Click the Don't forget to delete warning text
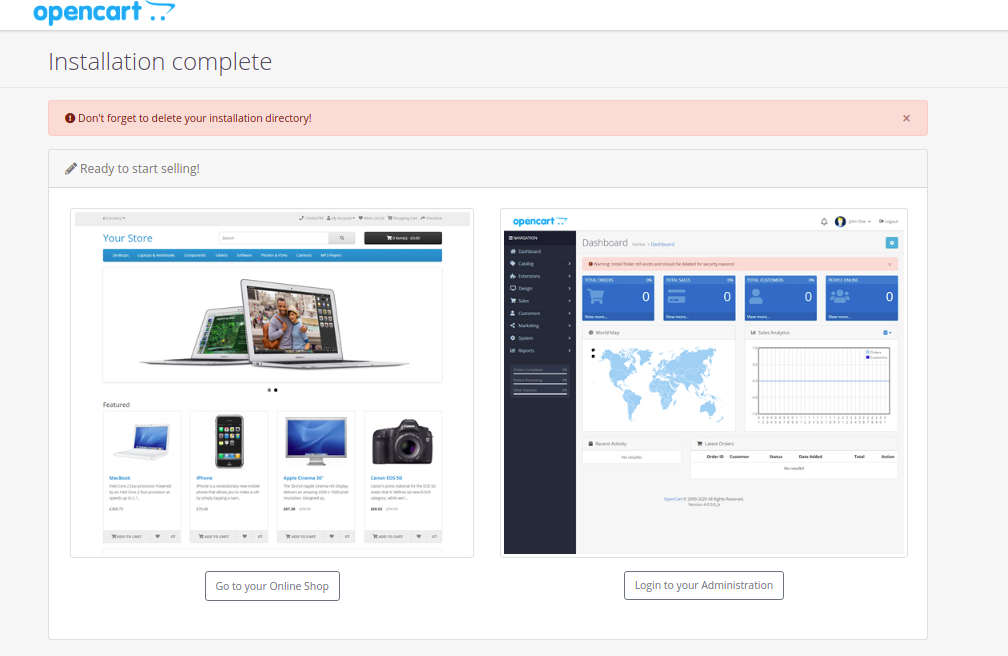The height and width of the screenshot is (656, 1008). (195, 118)
